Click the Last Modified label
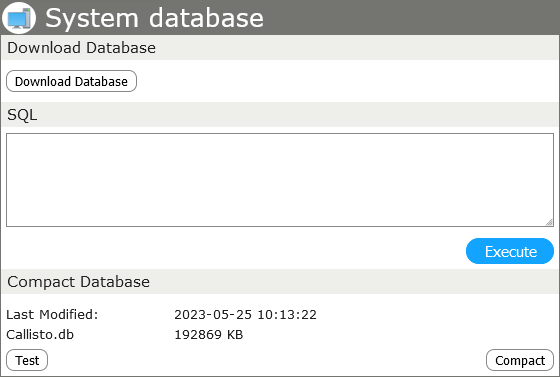The width and height of the screenshot is (560, 377). click(52, 315)
